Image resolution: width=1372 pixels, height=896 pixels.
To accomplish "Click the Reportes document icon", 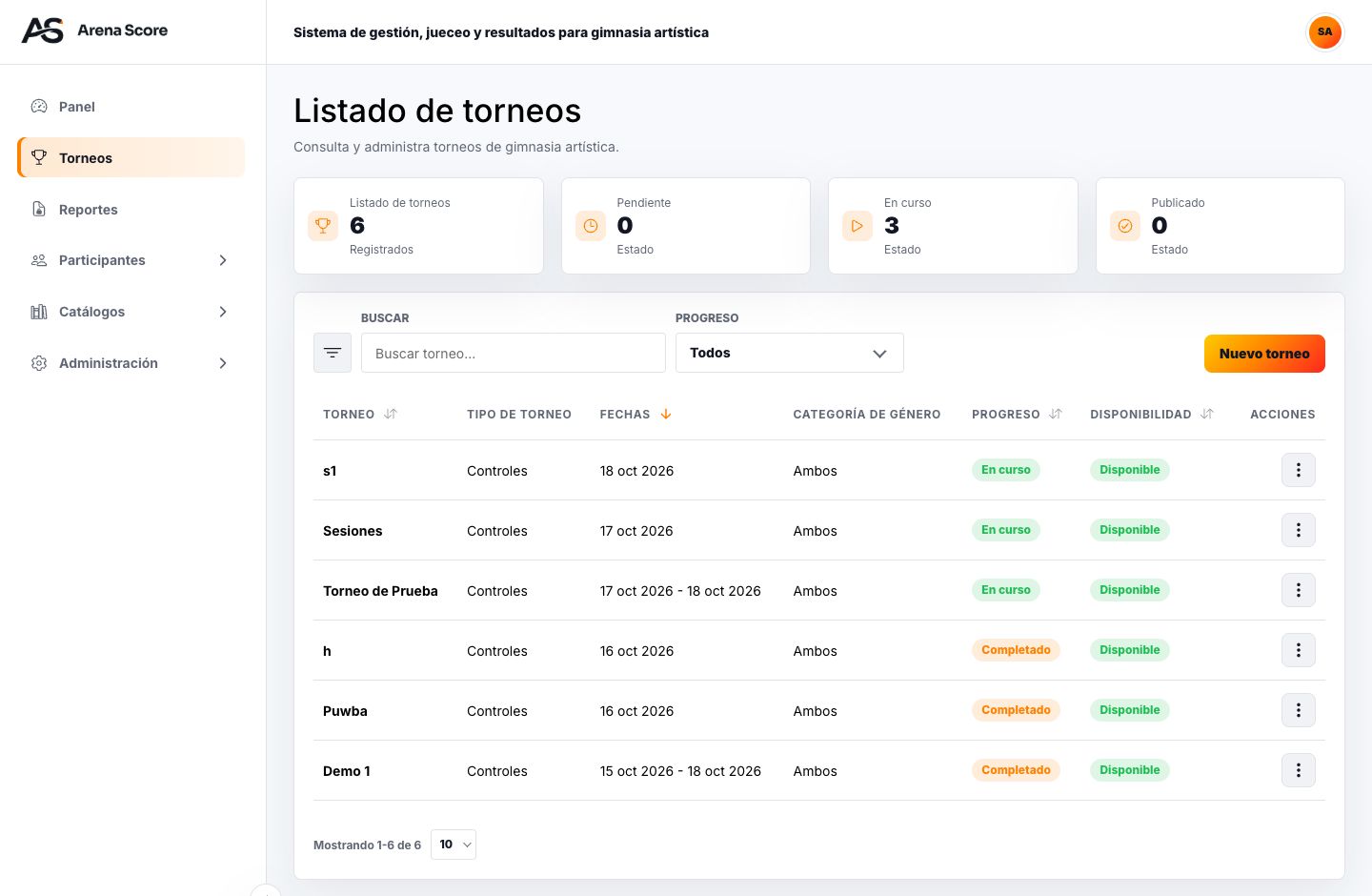I will pyautogui.click(x=39, y=209).
